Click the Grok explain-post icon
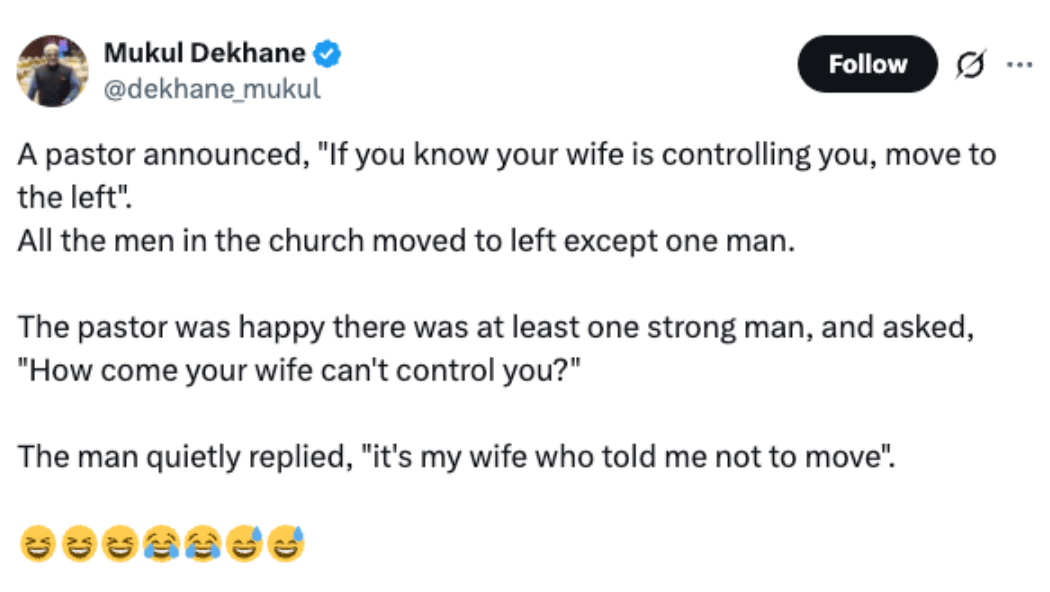Image resolution: width=1050 pixels, height=592 pixels. click(968, 65)
